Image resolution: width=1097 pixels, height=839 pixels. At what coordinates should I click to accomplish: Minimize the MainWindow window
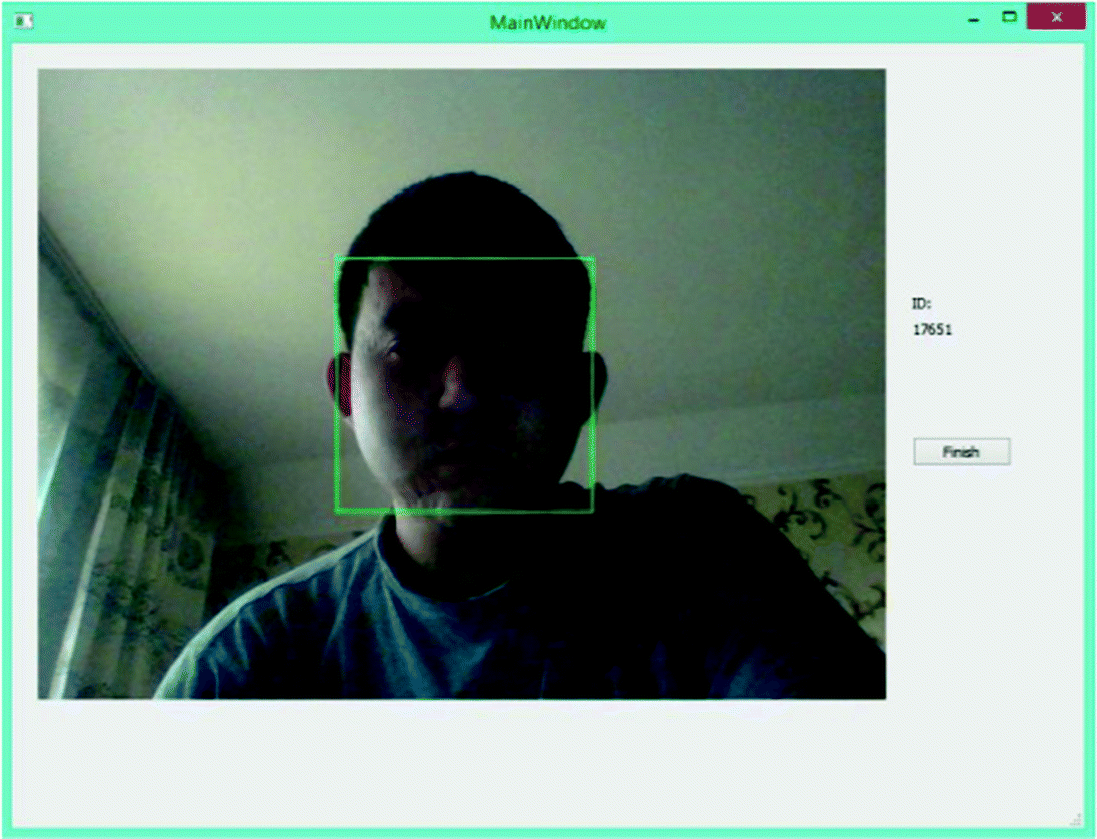(x=973, y=20)
